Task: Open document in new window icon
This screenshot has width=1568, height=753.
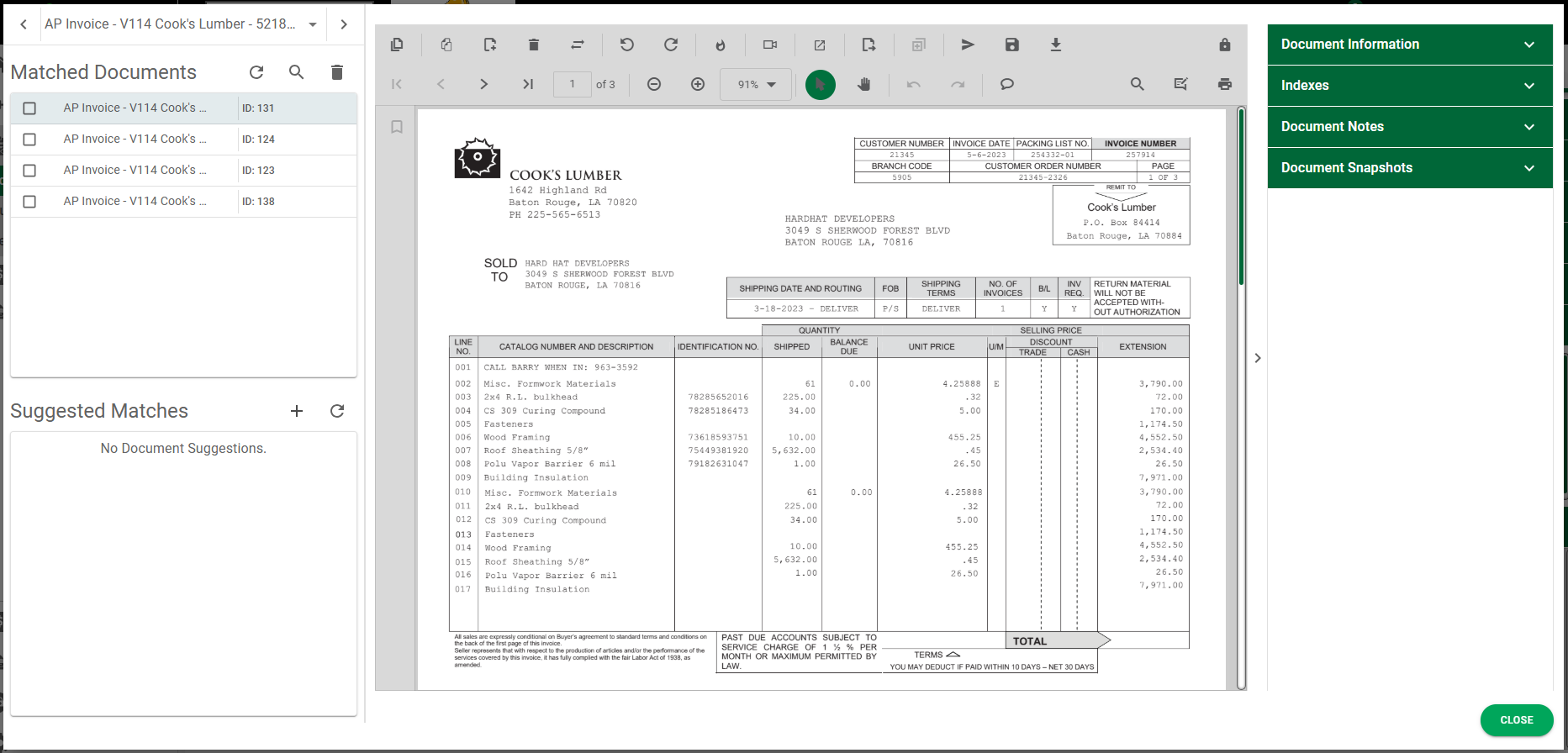Action: pyautogui.click(x=820, y=45)
